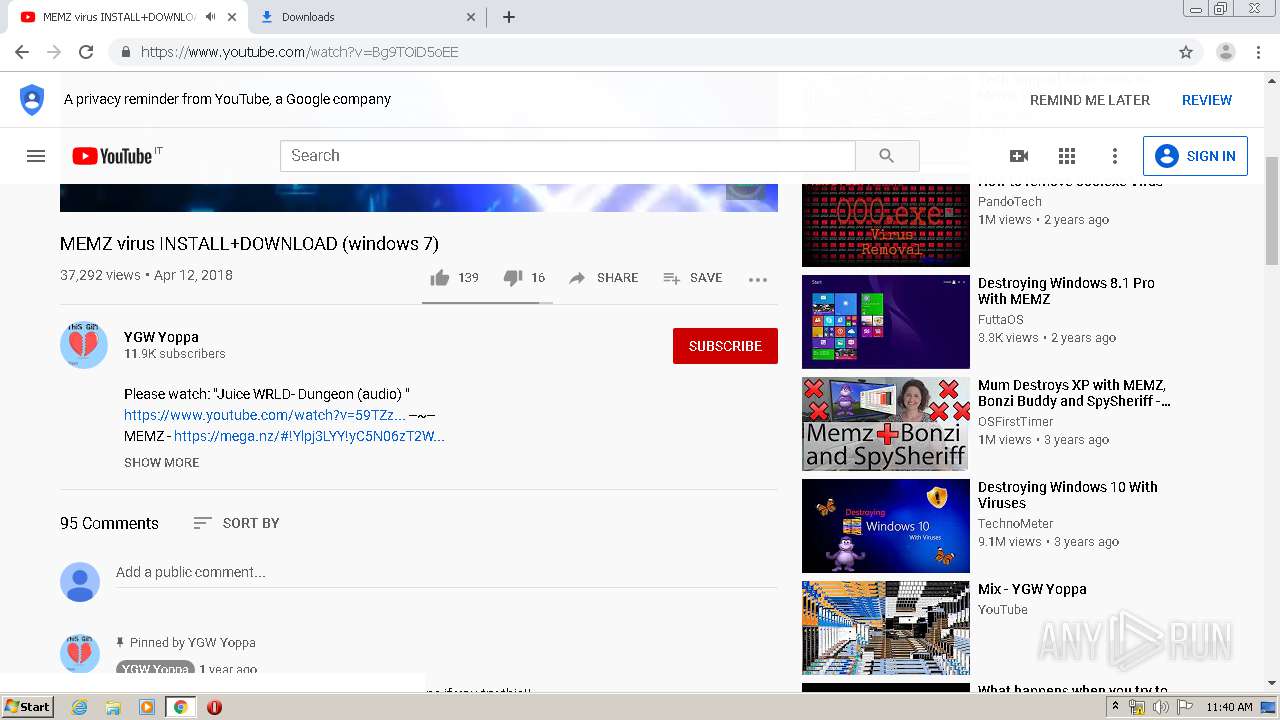Click the SIGN IN button
This screenshot has height=720, width=1280.
(x=1195, y=156)
